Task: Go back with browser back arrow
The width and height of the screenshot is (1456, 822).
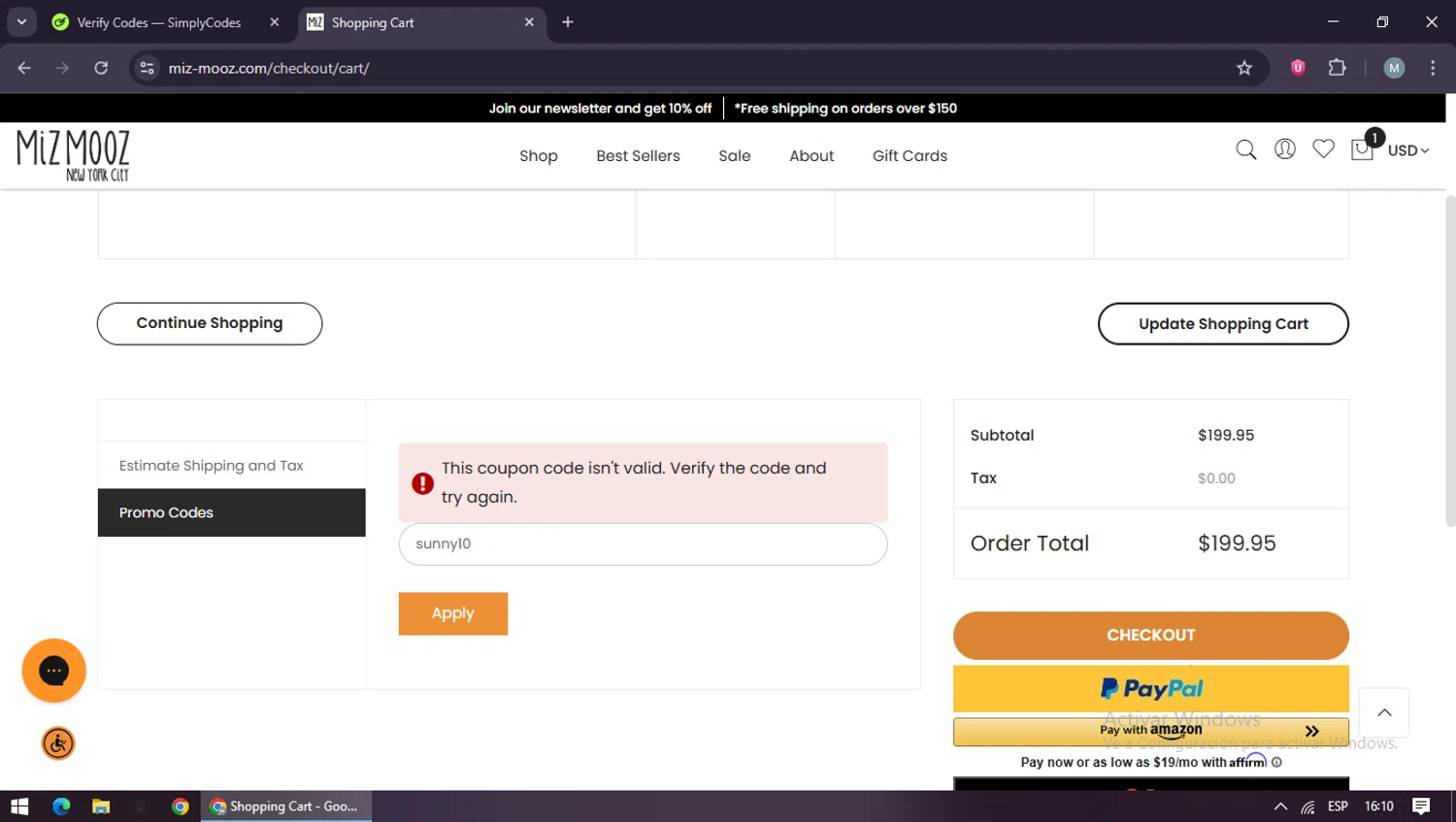Action: point(24,68)
